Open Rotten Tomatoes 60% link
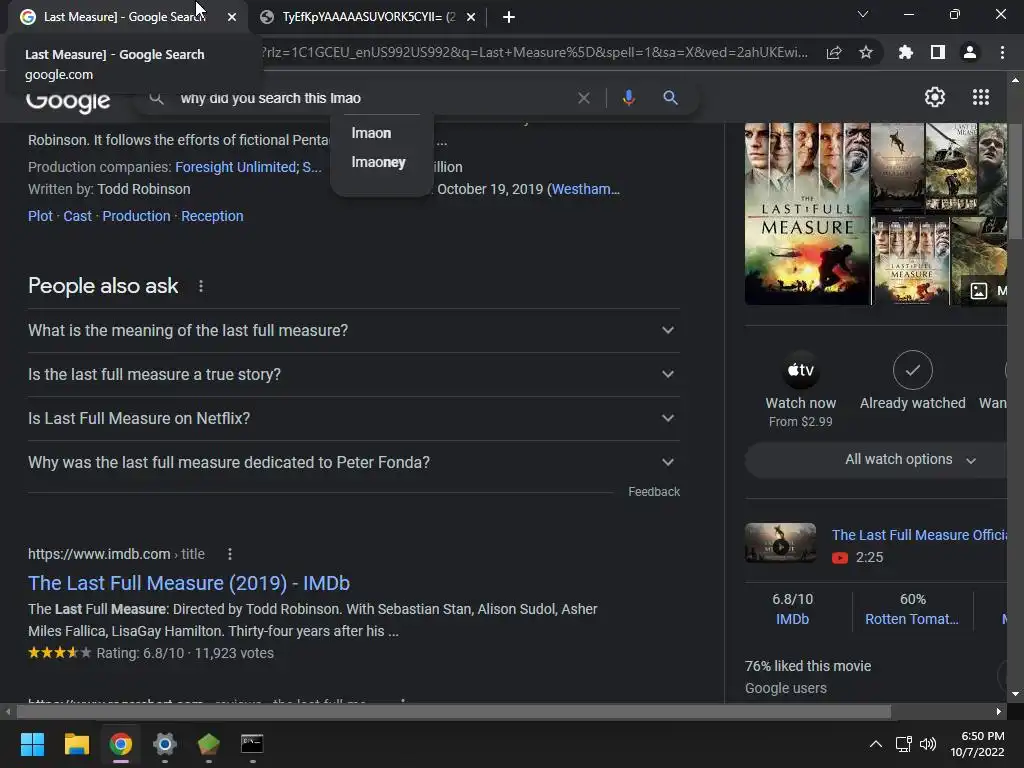Viewport: 1024px width, 768px height. 912,609
